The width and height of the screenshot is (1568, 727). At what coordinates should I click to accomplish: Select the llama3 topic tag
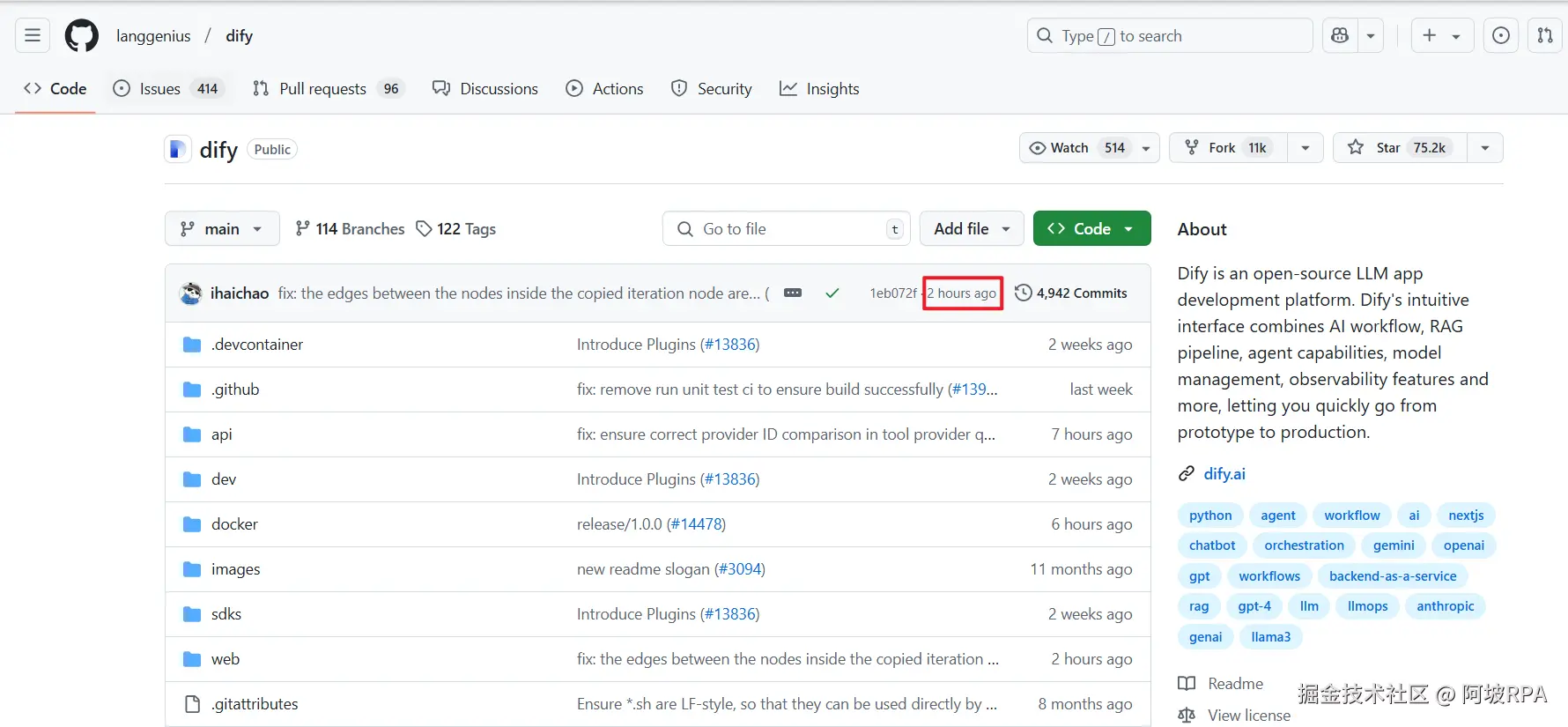1270,637
